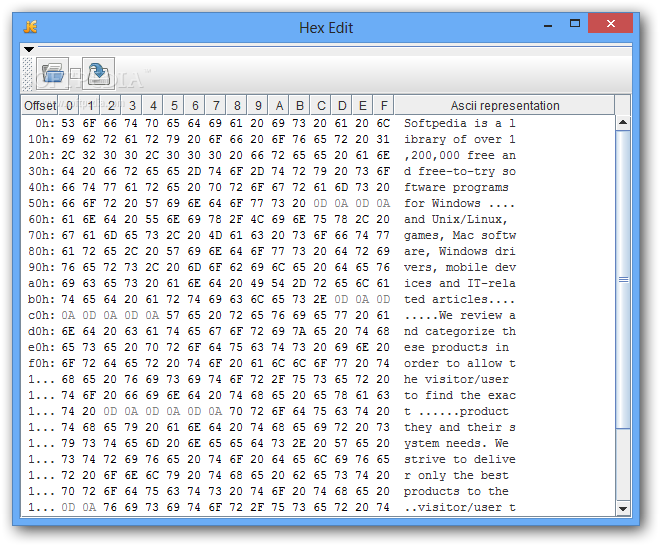
Task: Select the 0h: offset row label
Action: click(45, 123)
